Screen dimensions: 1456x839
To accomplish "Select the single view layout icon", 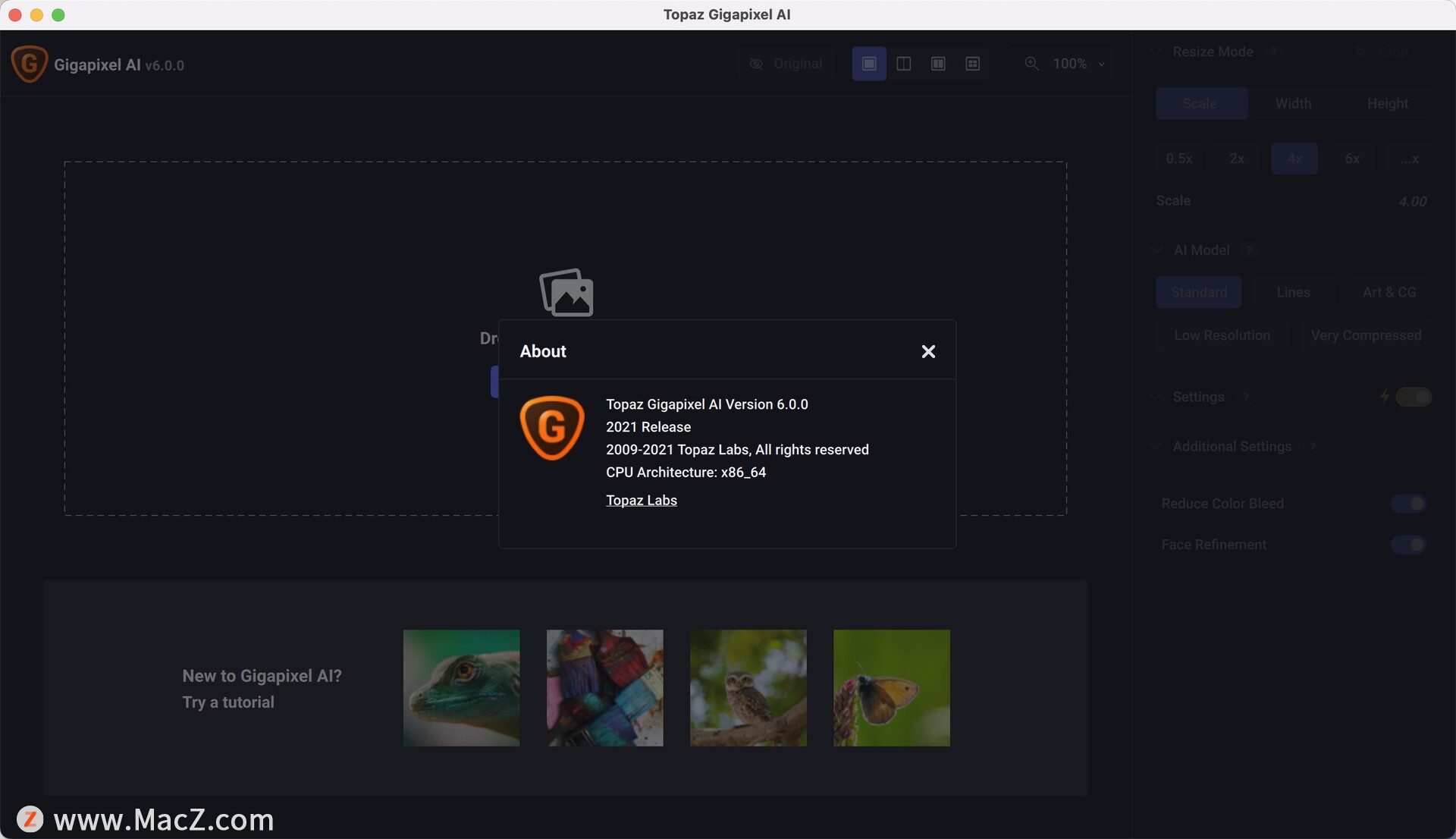I will click(869, 64).
